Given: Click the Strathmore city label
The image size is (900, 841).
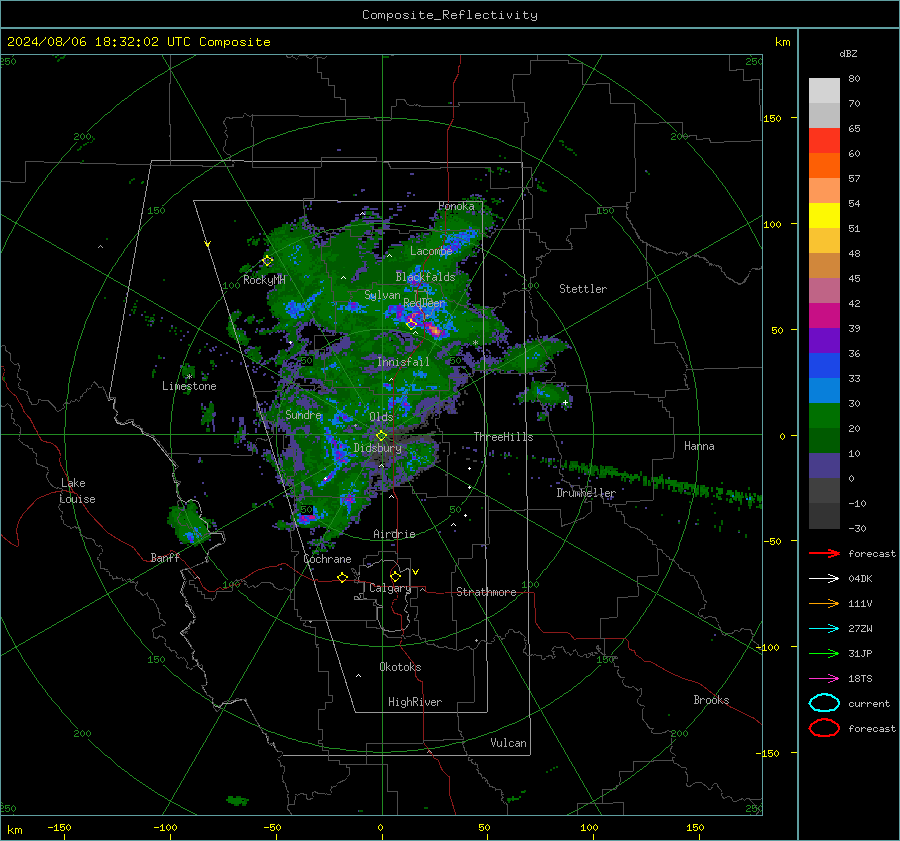Looking at the screenshot, I should [x=486, y=592].
